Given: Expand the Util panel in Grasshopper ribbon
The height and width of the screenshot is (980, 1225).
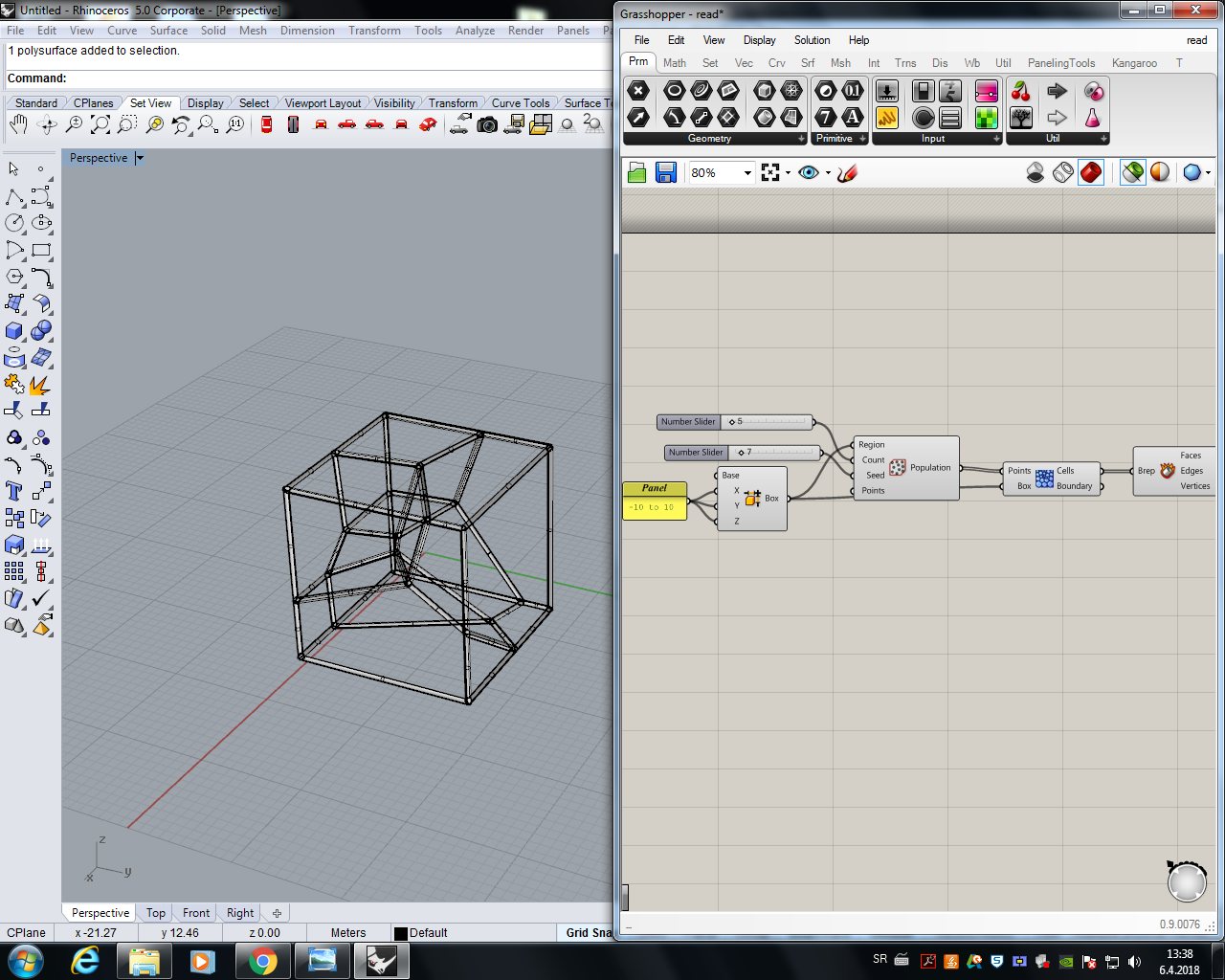Looking at the screenshot, I should pyautogui.click(x=1104, y=139).
